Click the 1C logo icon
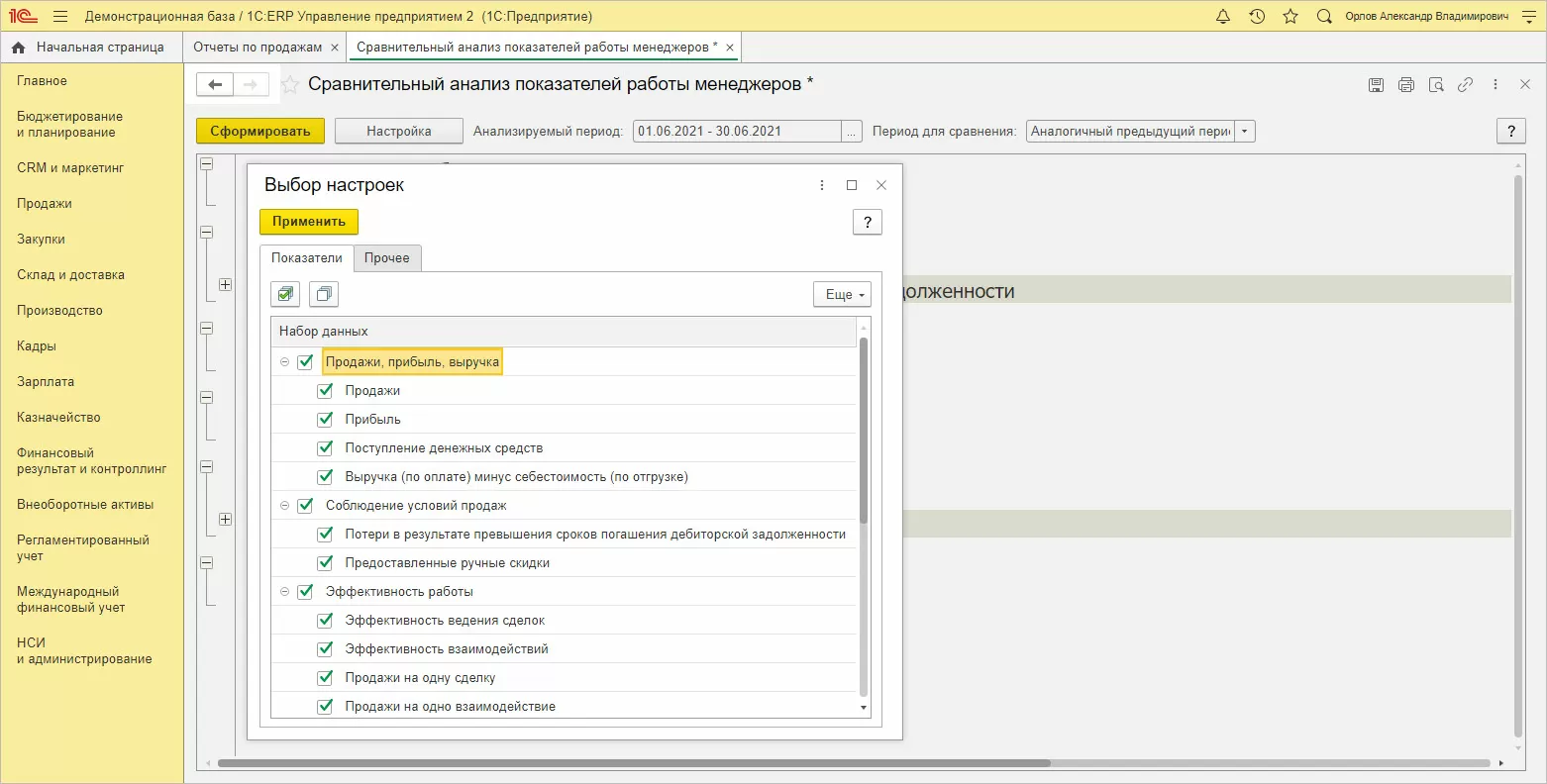1547x784 pixels. point(23,17)
